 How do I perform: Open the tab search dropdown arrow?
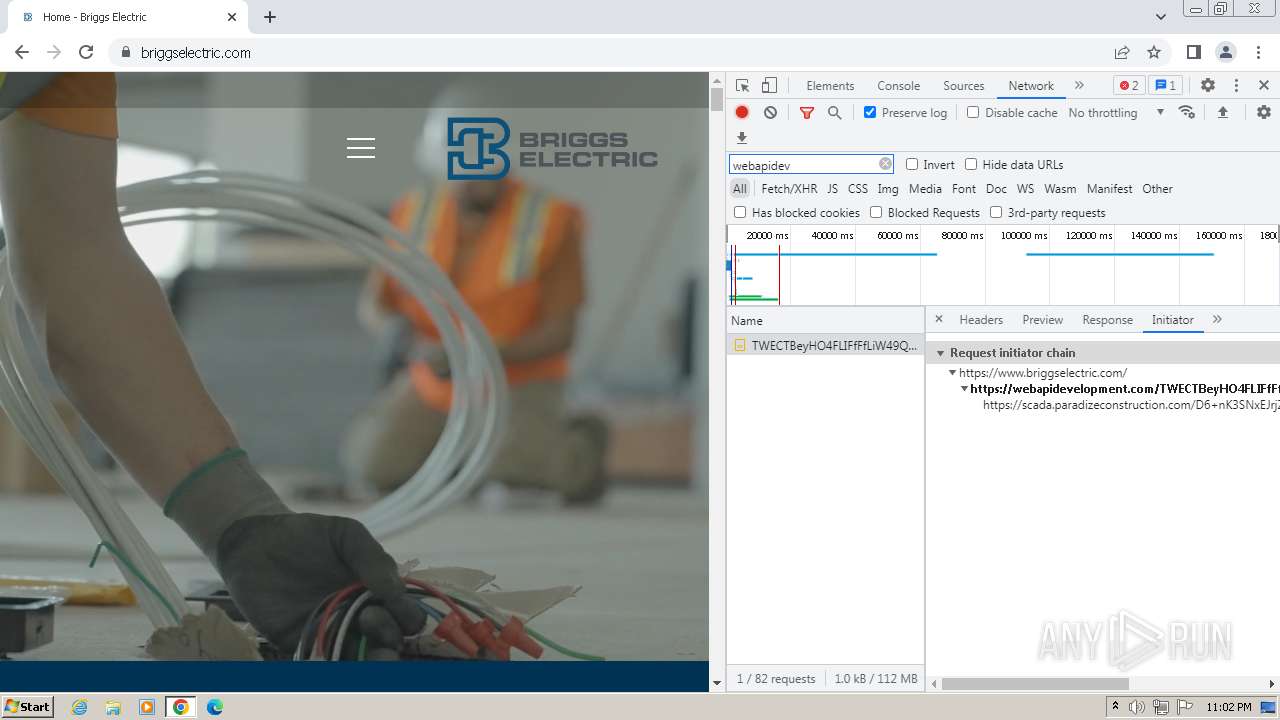coord(1160,17)
